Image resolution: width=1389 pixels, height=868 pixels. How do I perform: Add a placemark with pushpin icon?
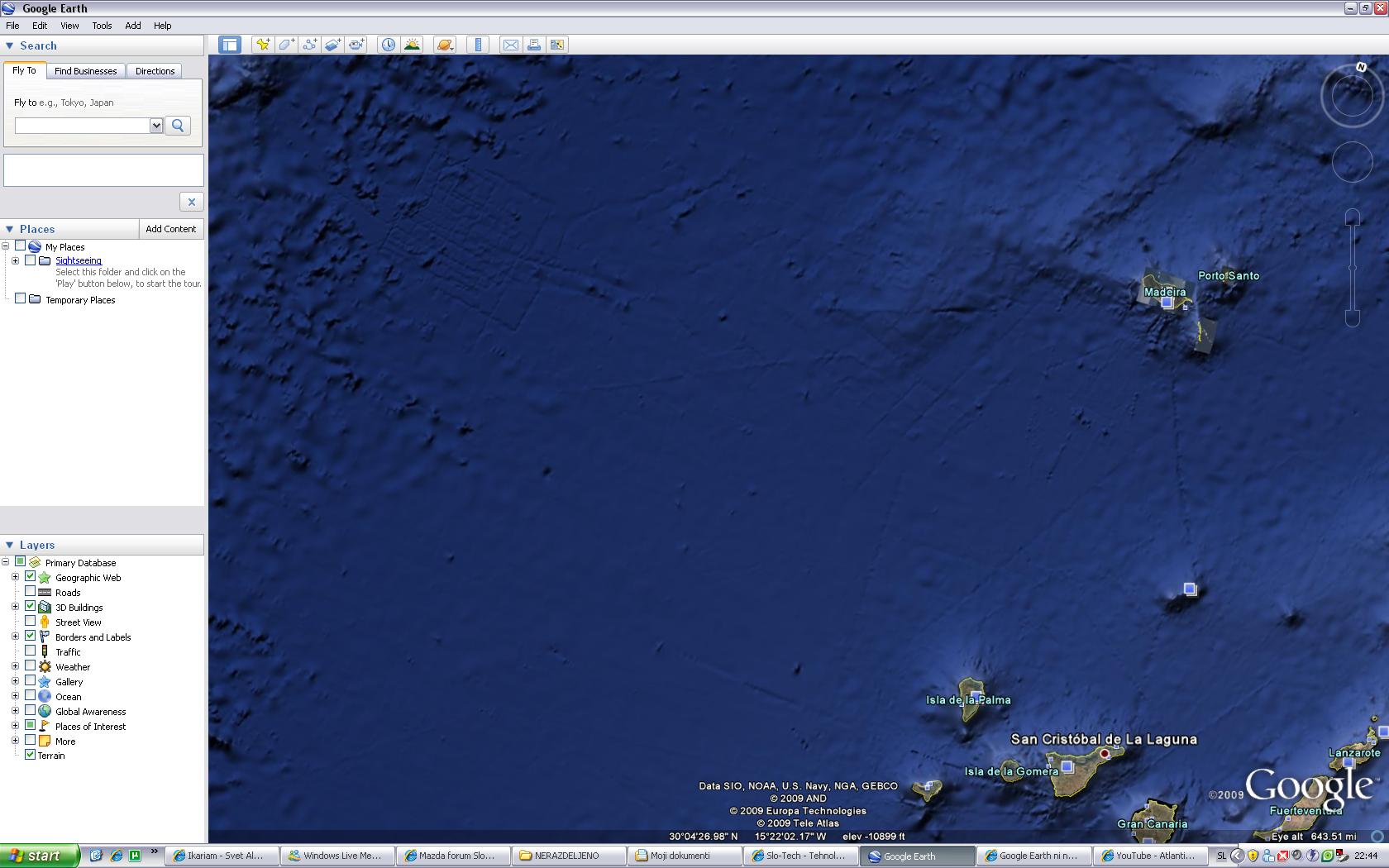pyautogui.click(x=263, y=45)
